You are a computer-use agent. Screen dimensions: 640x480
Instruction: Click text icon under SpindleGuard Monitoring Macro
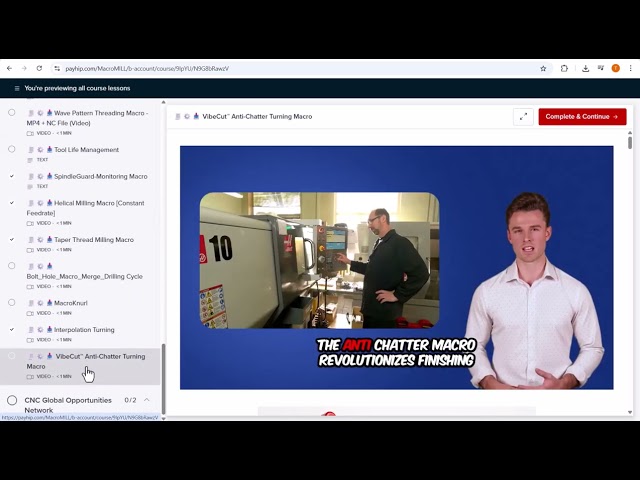coord(30,187)
